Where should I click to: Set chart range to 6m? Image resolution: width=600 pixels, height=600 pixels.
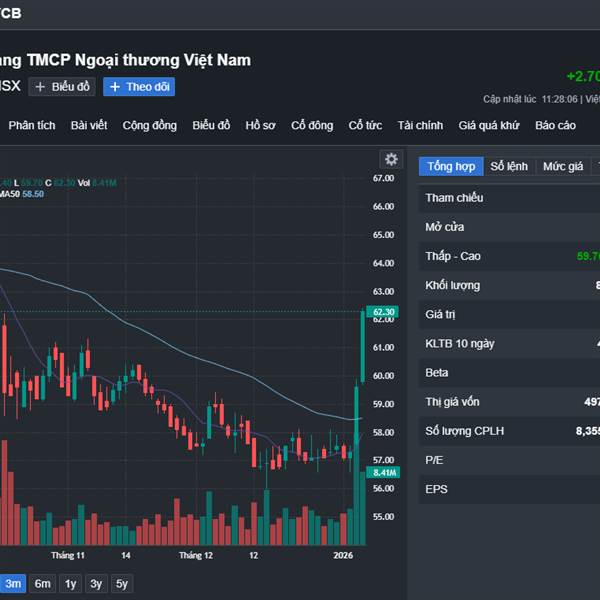(x=42, y=584)
